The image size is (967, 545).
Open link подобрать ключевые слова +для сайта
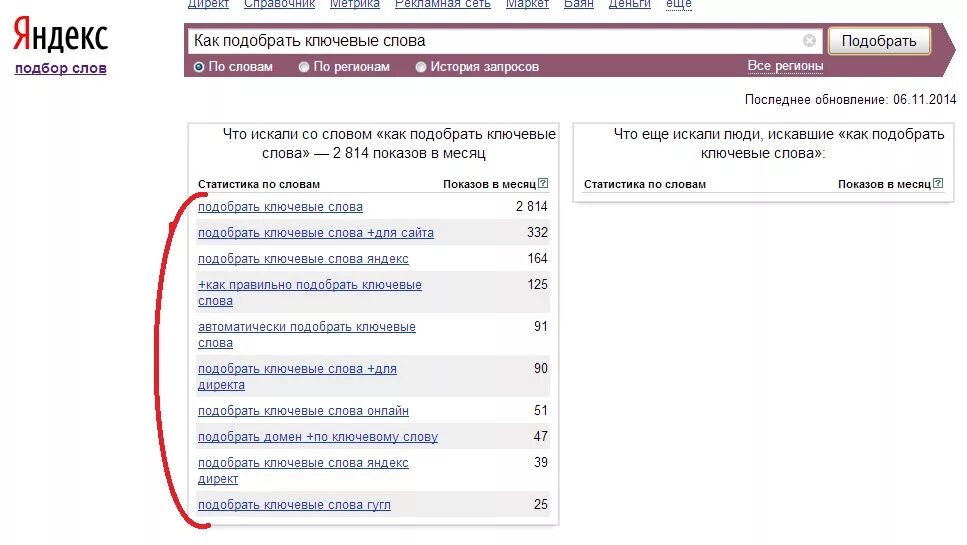coord(316,232)
